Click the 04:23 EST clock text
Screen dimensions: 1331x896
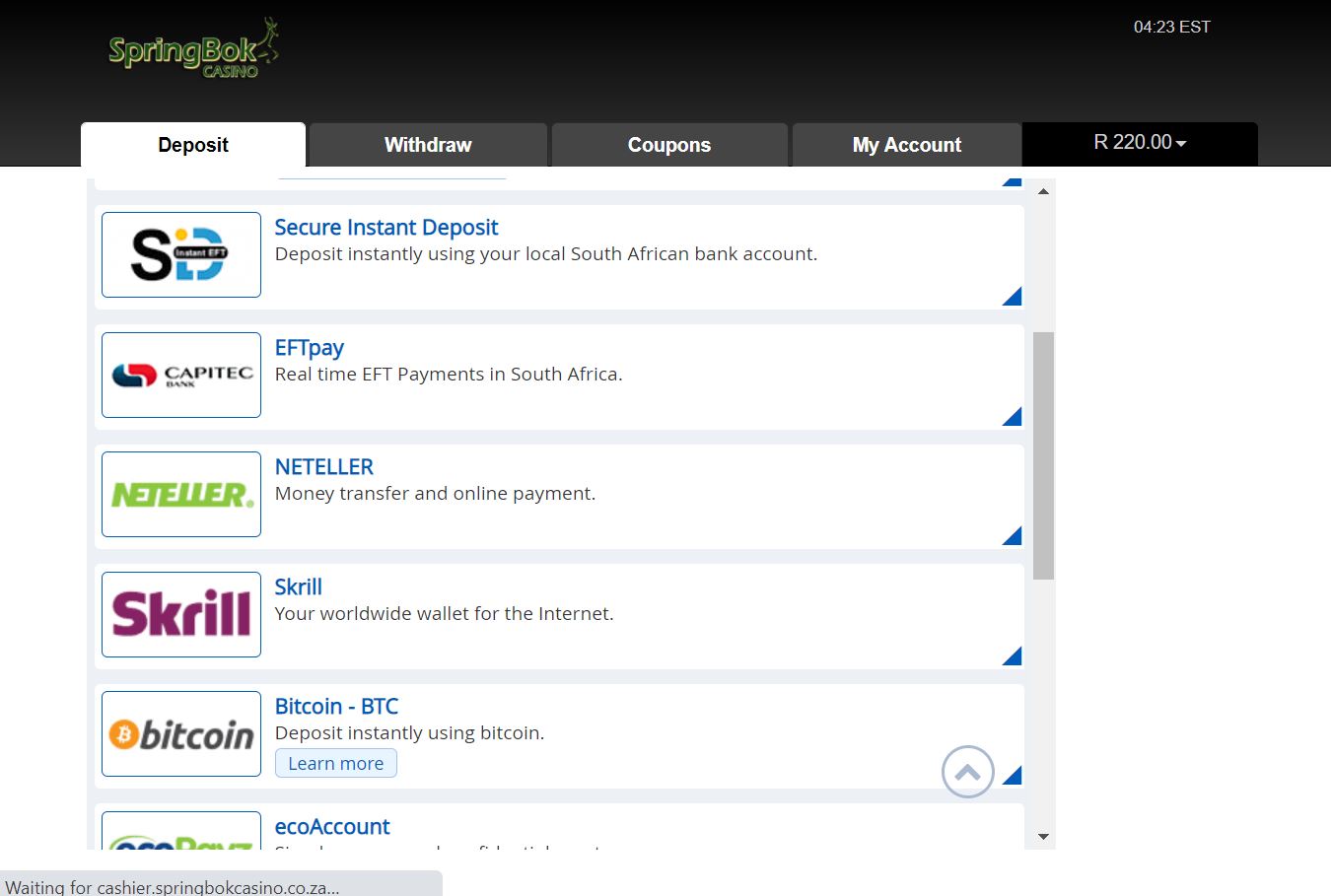point(1172,28)
